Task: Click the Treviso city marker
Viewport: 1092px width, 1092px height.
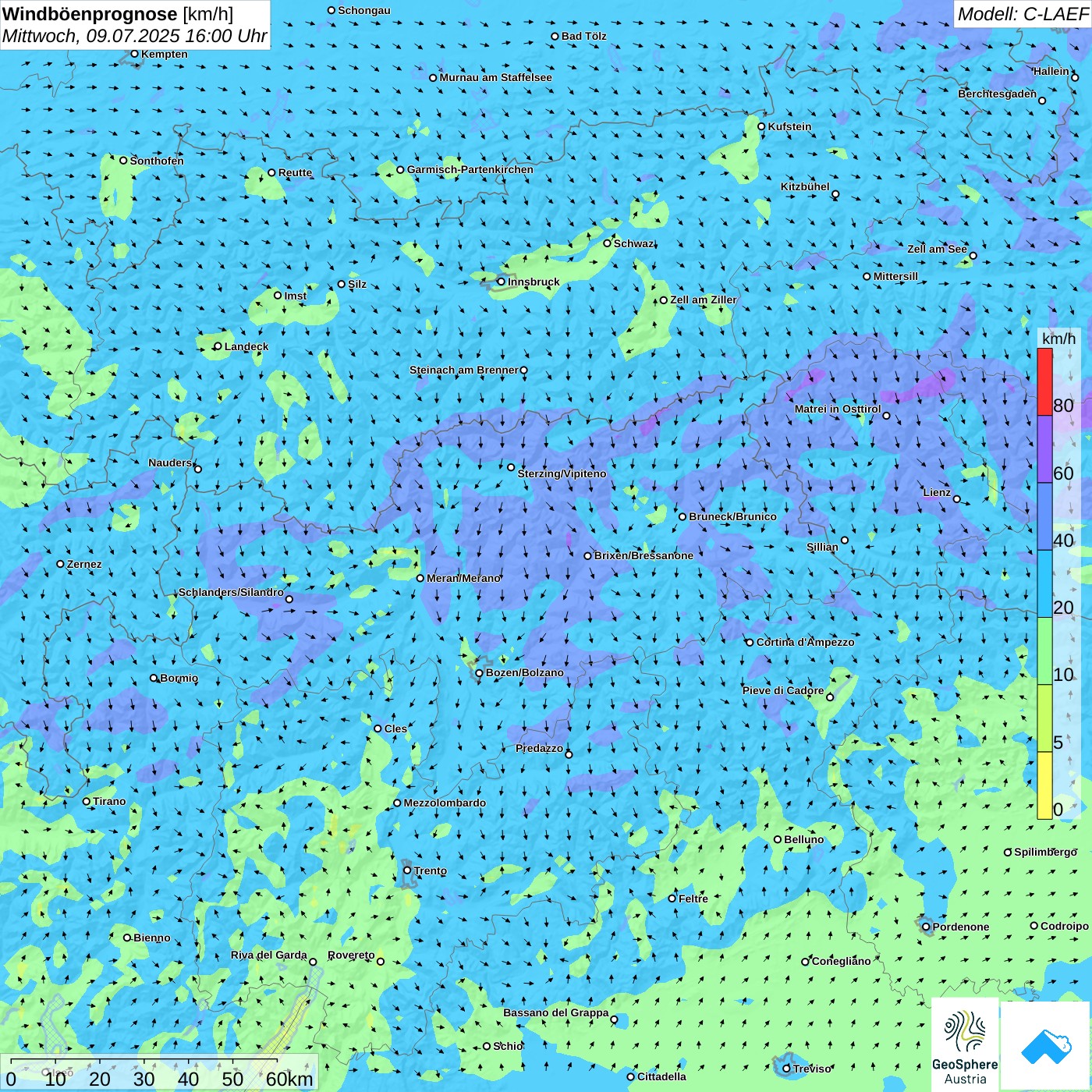Action: pyautogui.click(x=786, y=1069)
